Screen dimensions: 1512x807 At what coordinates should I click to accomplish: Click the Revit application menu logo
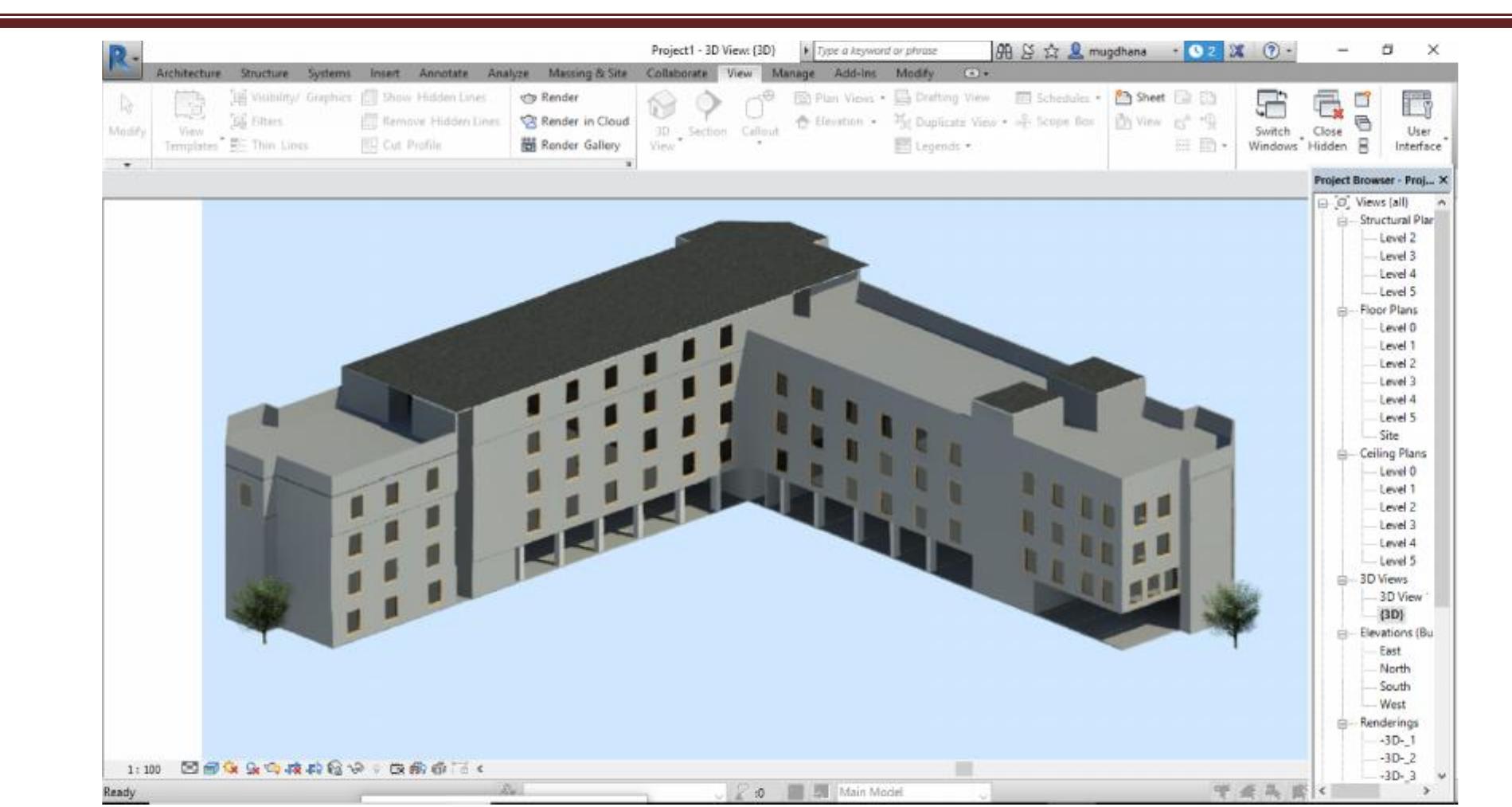pyautogui.click(x=120, y=60)
